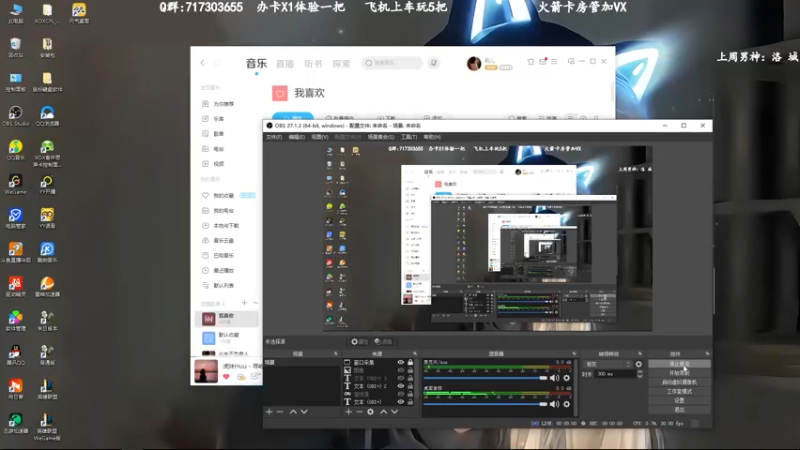Go back with music app arrow
This screenshot has width=800, height=450.
pyautogui.click(x=203, y=63)
